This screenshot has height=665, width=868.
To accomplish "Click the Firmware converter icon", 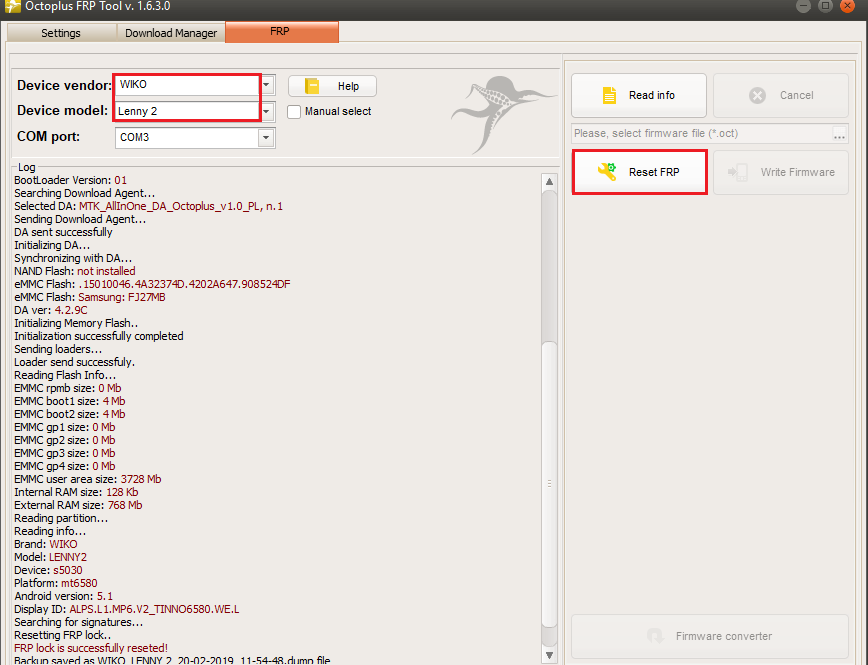I will point(655,636).
